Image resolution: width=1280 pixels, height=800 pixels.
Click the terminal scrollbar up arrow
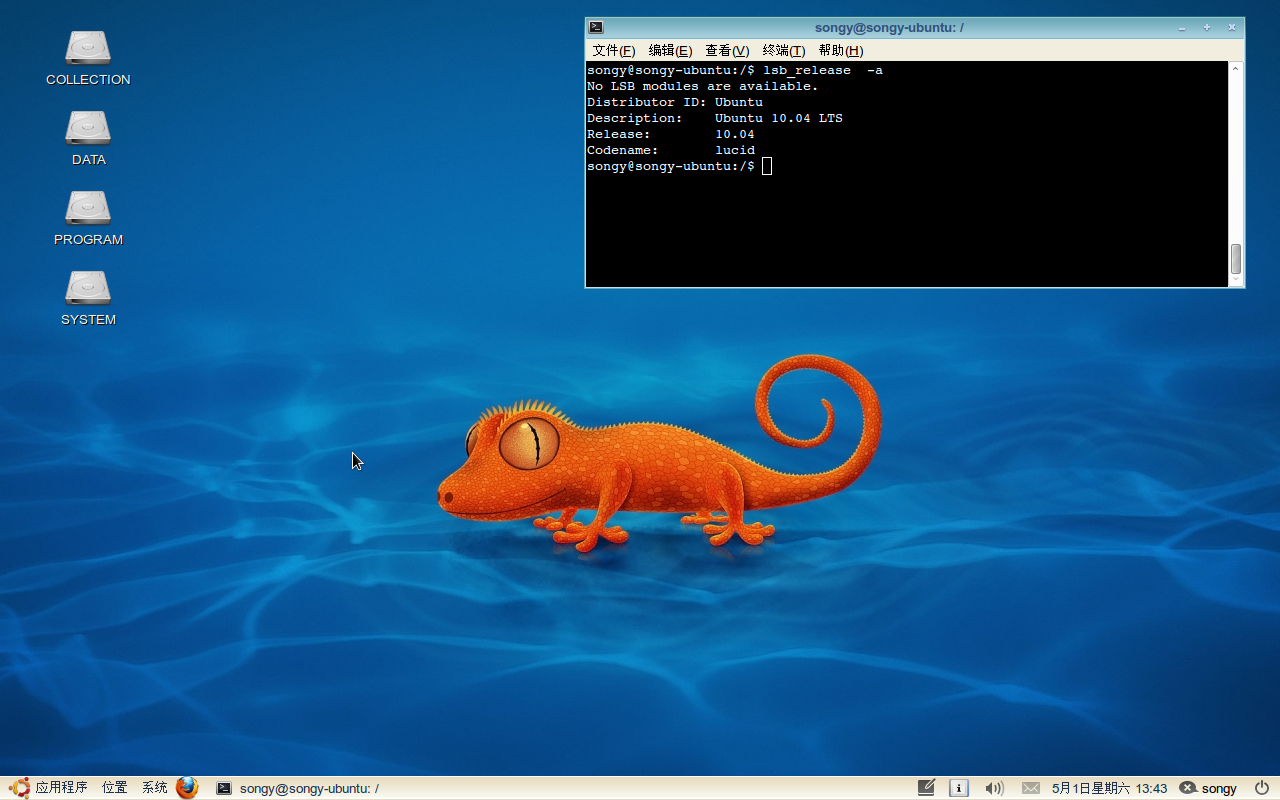click(x=1236, y=69)
